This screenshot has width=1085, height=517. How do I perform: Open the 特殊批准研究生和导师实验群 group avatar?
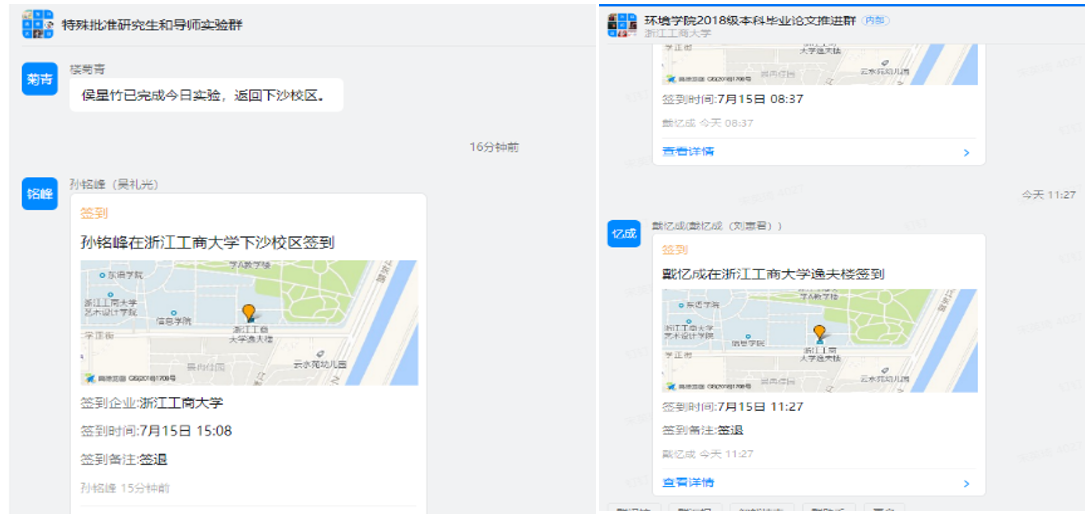(37, 24)
